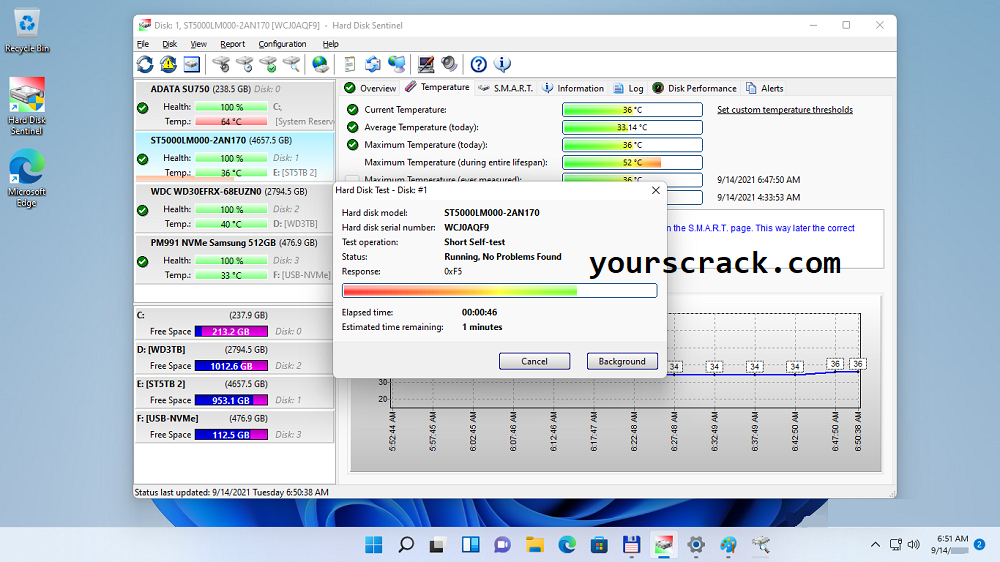Open Set custom temperature thresholds link
The image size is (1000, 562).
coord(784,110)
